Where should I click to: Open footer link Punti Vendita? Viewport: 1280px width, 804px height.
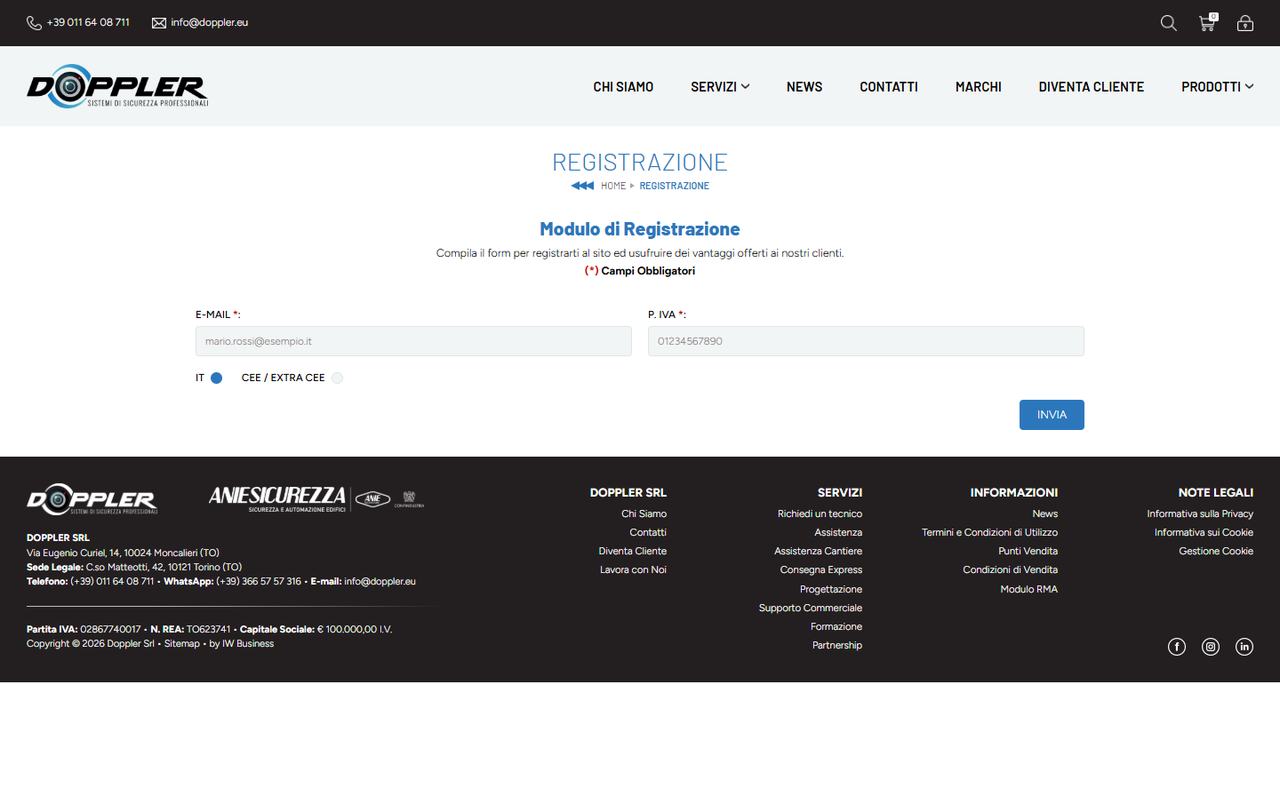1028,551
